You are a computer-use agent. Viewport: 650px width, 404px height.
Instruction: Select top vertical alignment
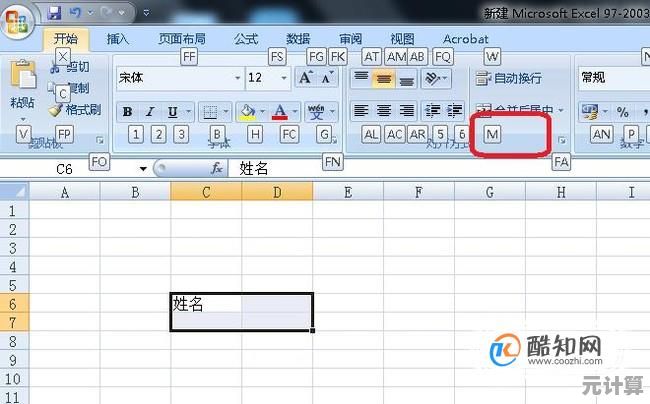(361, 77)
